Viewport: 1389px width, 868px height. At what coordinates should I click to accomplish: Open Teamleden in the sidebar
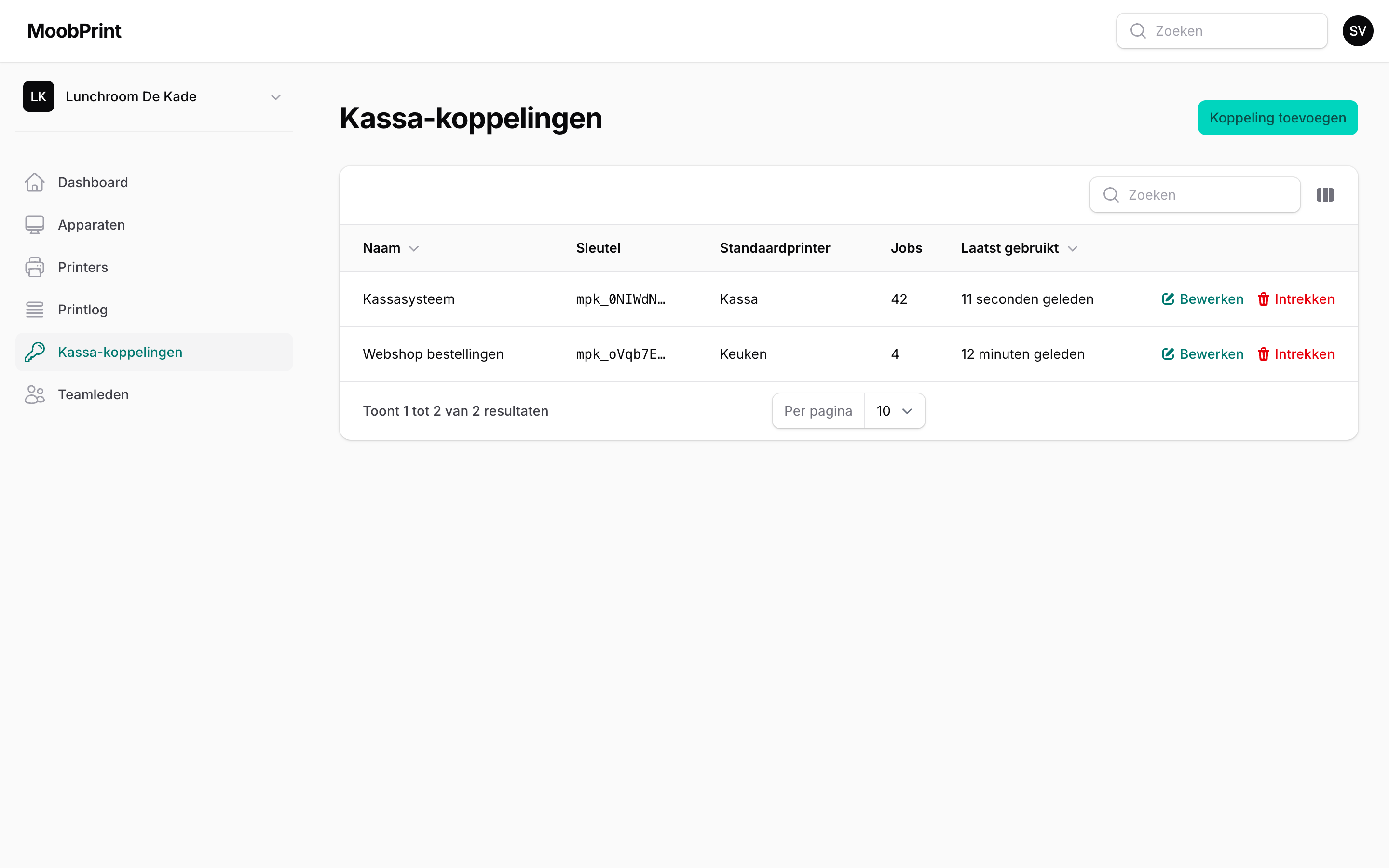[154, 395]
